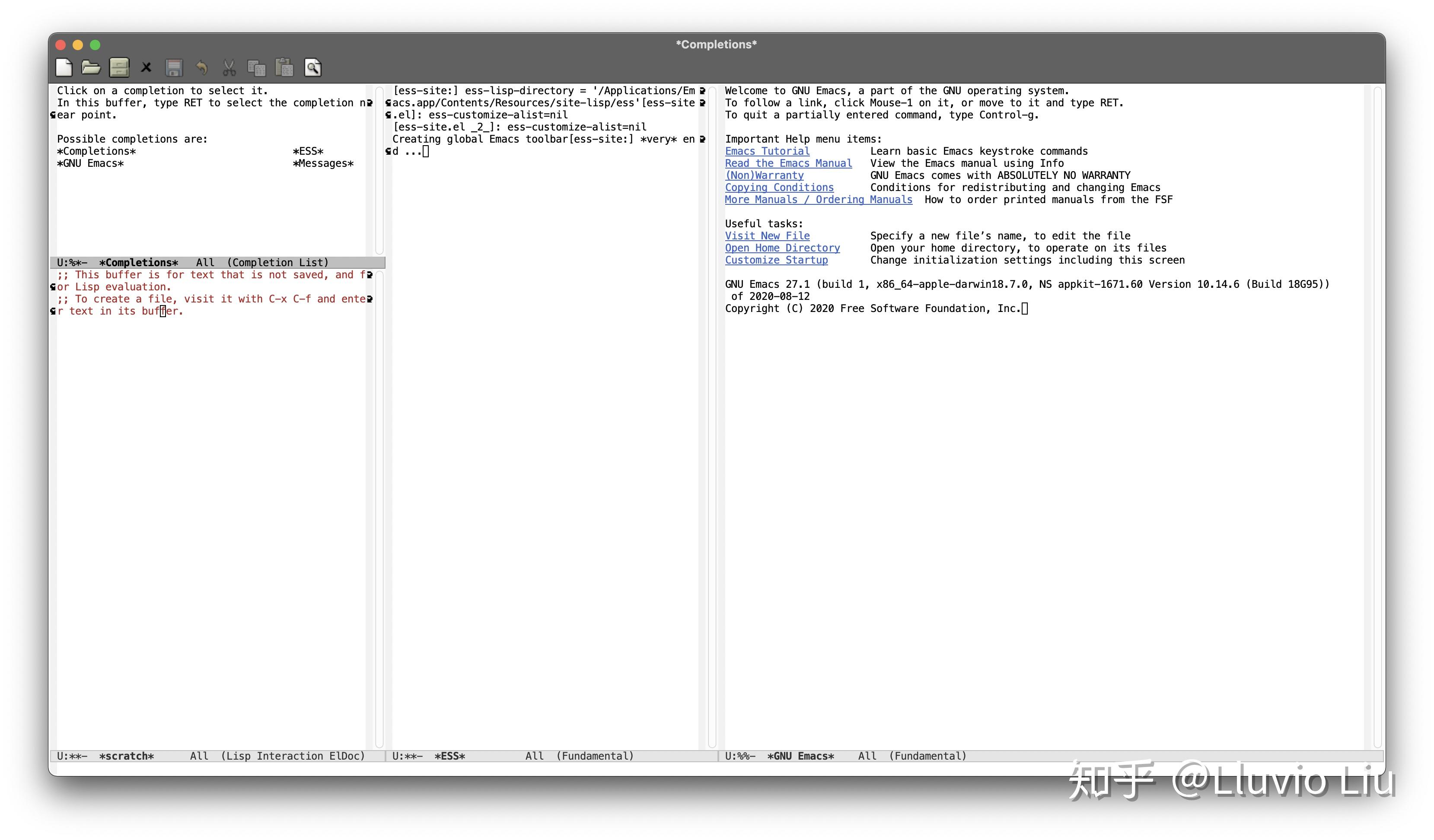Viewport: 1434px width, 840px height.
Task: Copy text with the copy icon
Action: click(x=257, y=67)
